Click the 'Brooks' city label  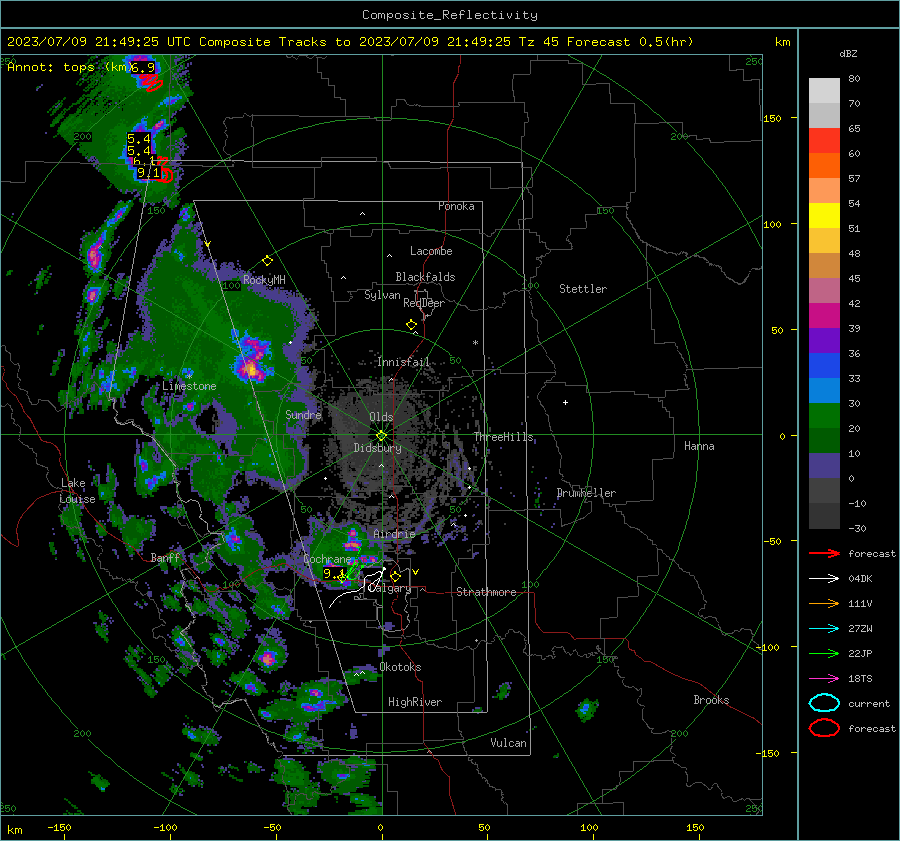click(711, 700)
